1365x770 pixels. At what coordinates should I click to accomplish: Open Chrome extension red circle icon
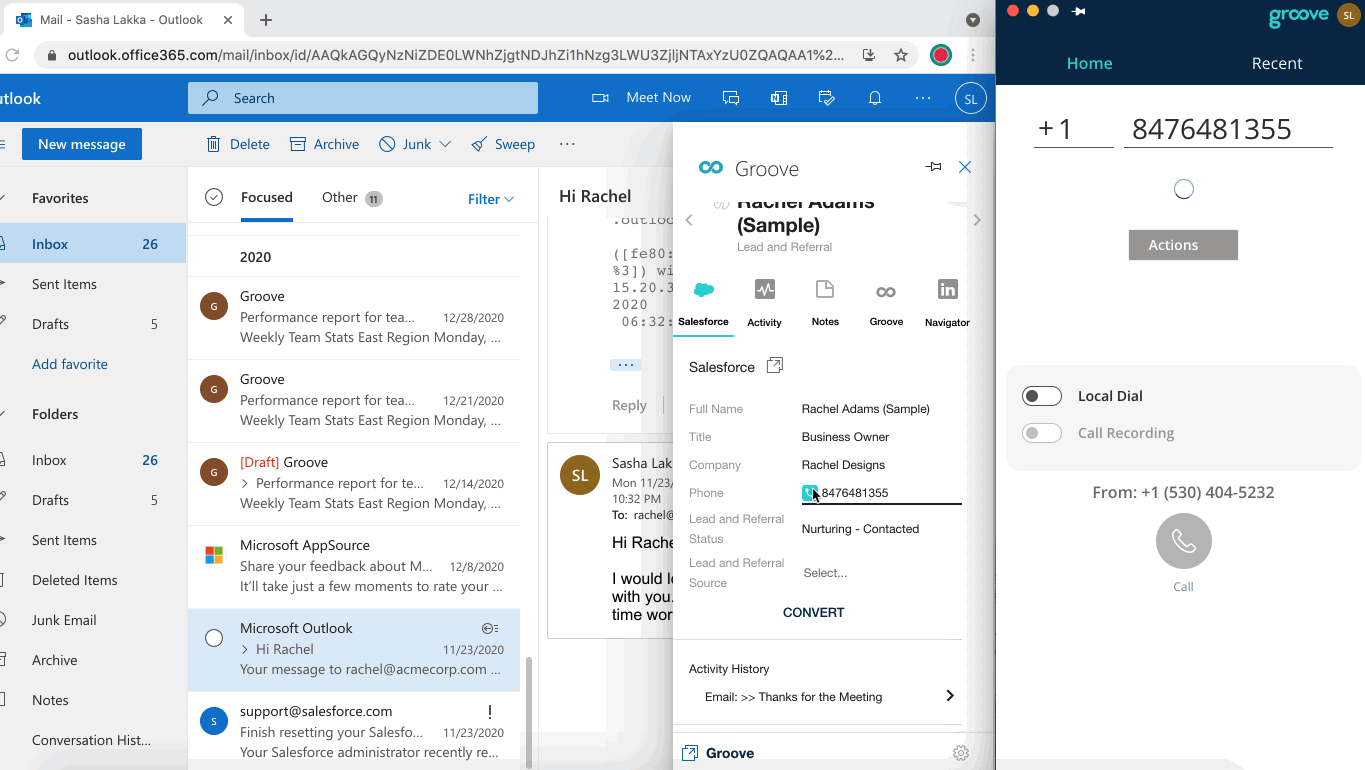(x=940, y=56)
